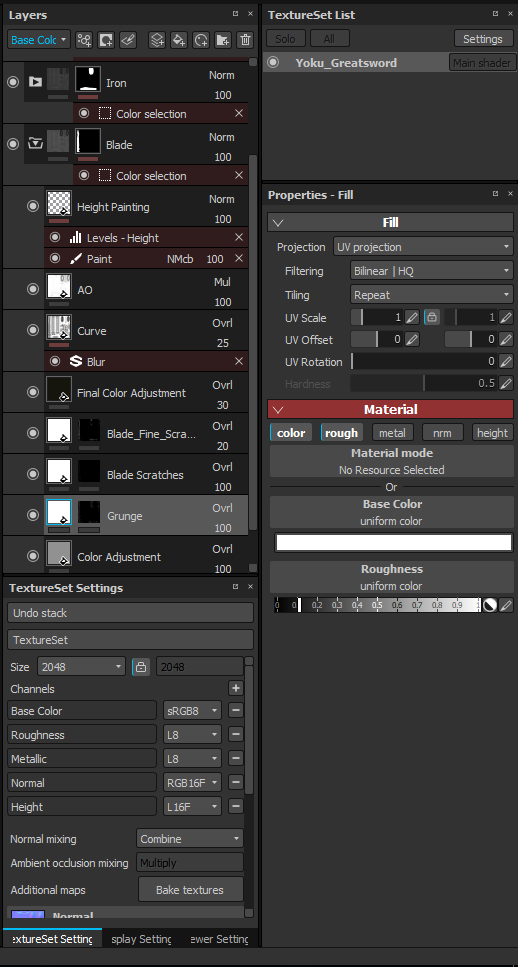518x967 pixels.
Task: Click plus icon to add a channel
Action: (x=236, y=688)
